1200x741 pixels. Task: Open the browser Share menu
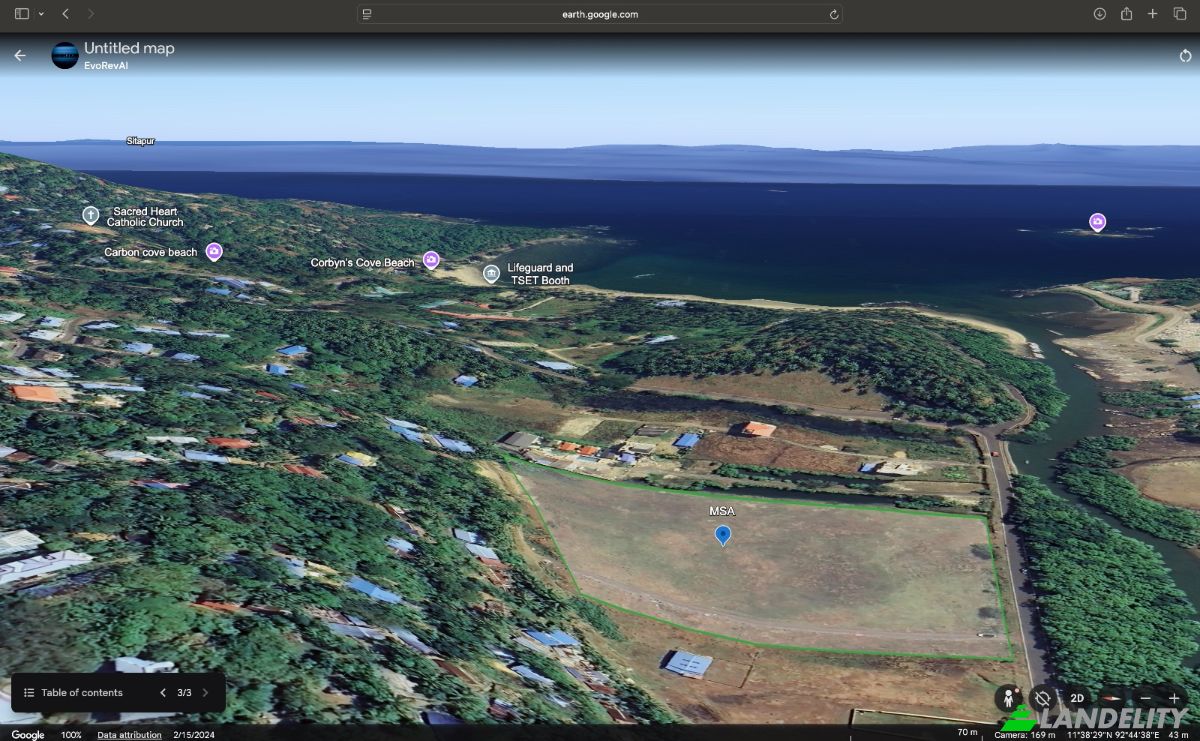(x=1126, y=14)
